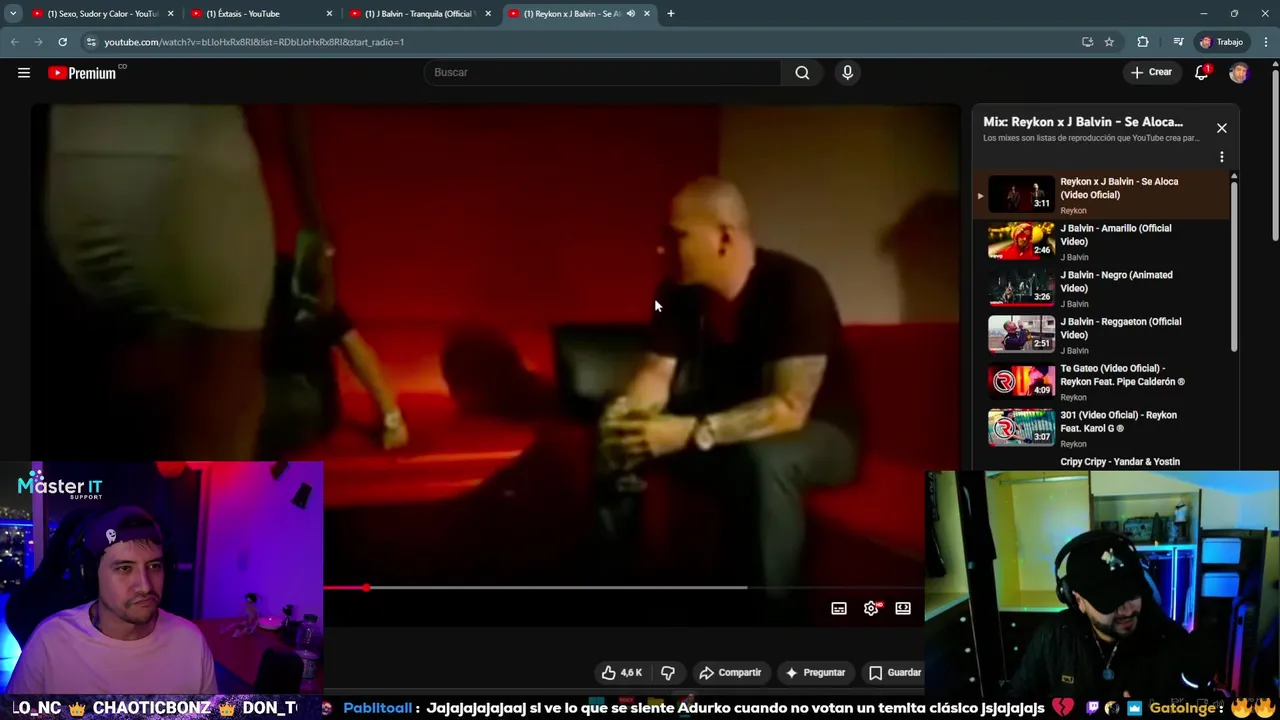
Task: Open Te Gateo (Video Oficial) playlist title
Action: (x=1122, y=375)
